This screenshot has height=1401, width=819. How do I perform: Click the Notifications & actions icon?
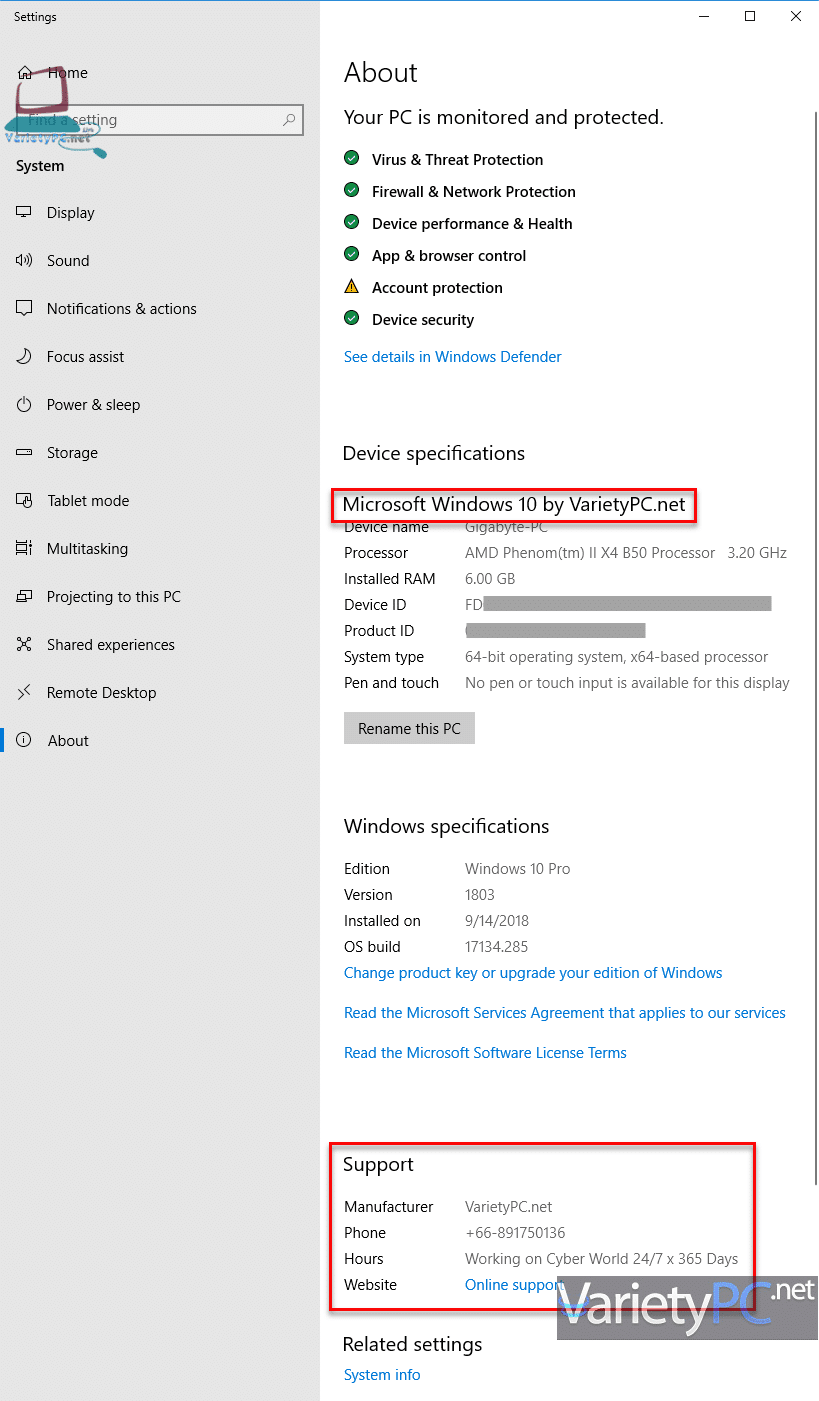[25, 309]
